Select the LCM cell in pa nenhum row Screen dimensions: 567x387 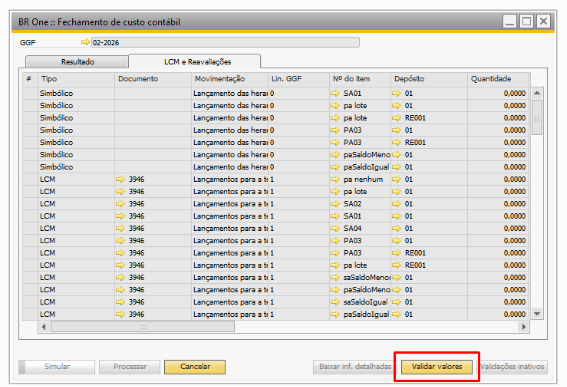pyautogui.click(x=76, y=179)
